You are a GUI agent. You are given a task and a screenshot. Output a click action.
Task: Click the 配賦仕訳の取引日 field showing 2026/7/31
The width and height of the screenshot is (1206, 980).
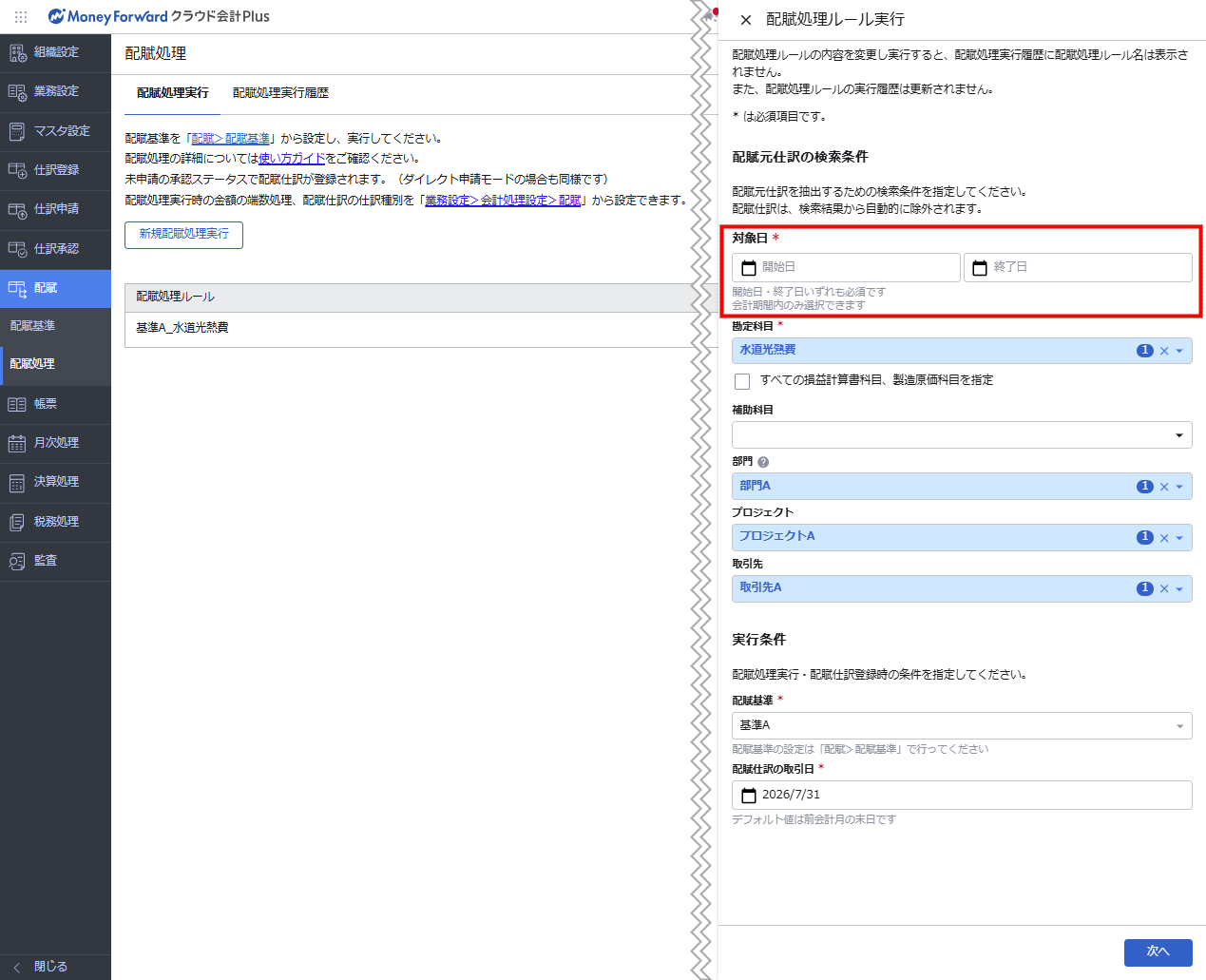tap(962, 795)
